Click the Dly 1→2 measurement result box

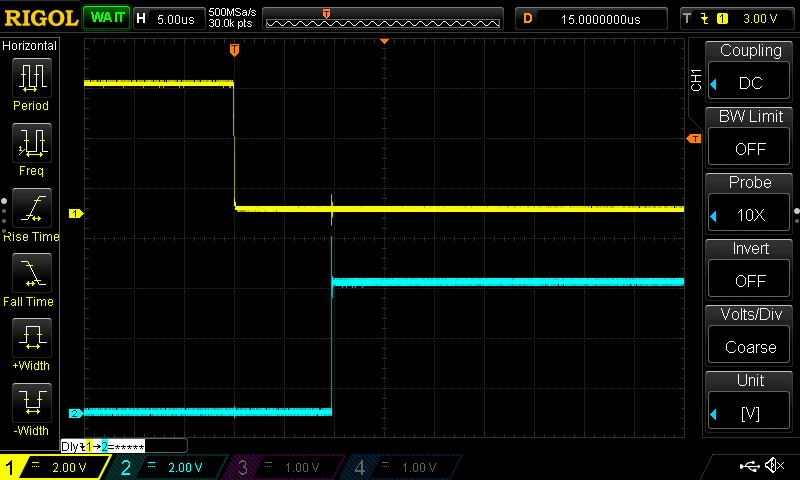tap(124, 446)
